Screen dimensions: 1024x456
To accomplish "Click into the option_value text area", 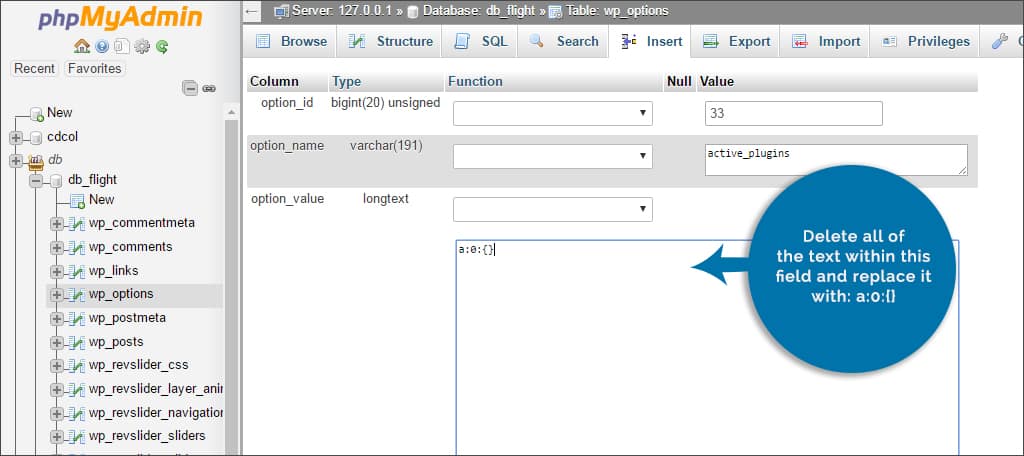I will tap(707, 348).
